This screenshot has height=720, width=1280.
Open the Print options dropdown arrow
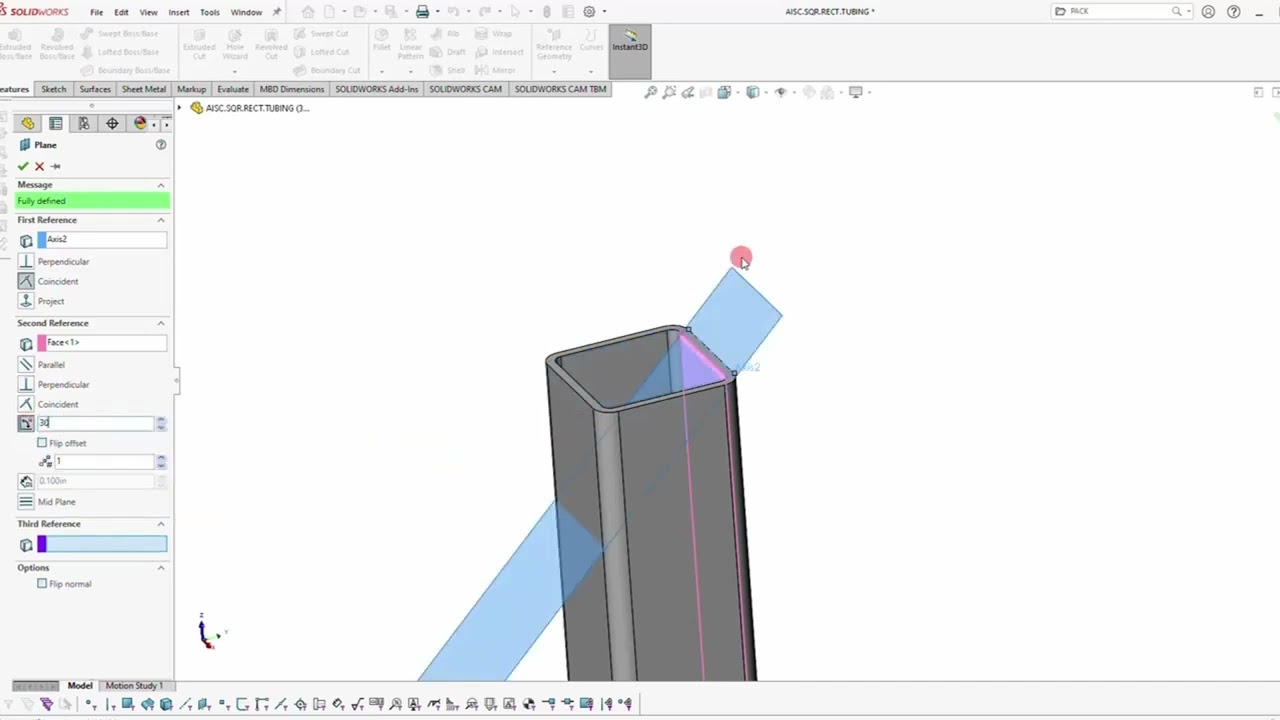pyautogui.click(x=435, y=12)
